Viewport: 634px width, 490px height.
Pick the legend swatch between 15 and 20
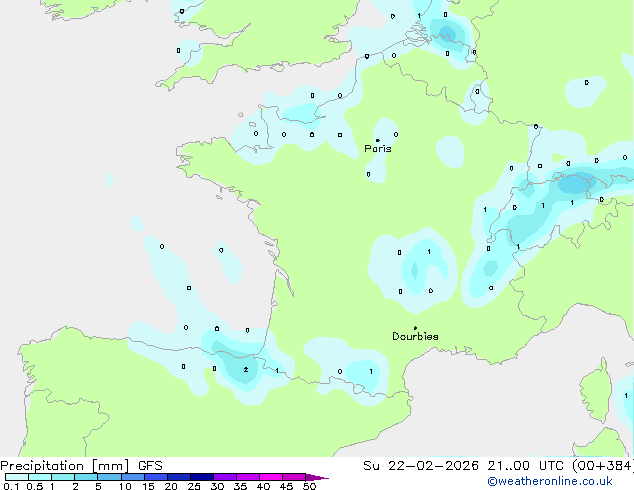pos(156,477)
